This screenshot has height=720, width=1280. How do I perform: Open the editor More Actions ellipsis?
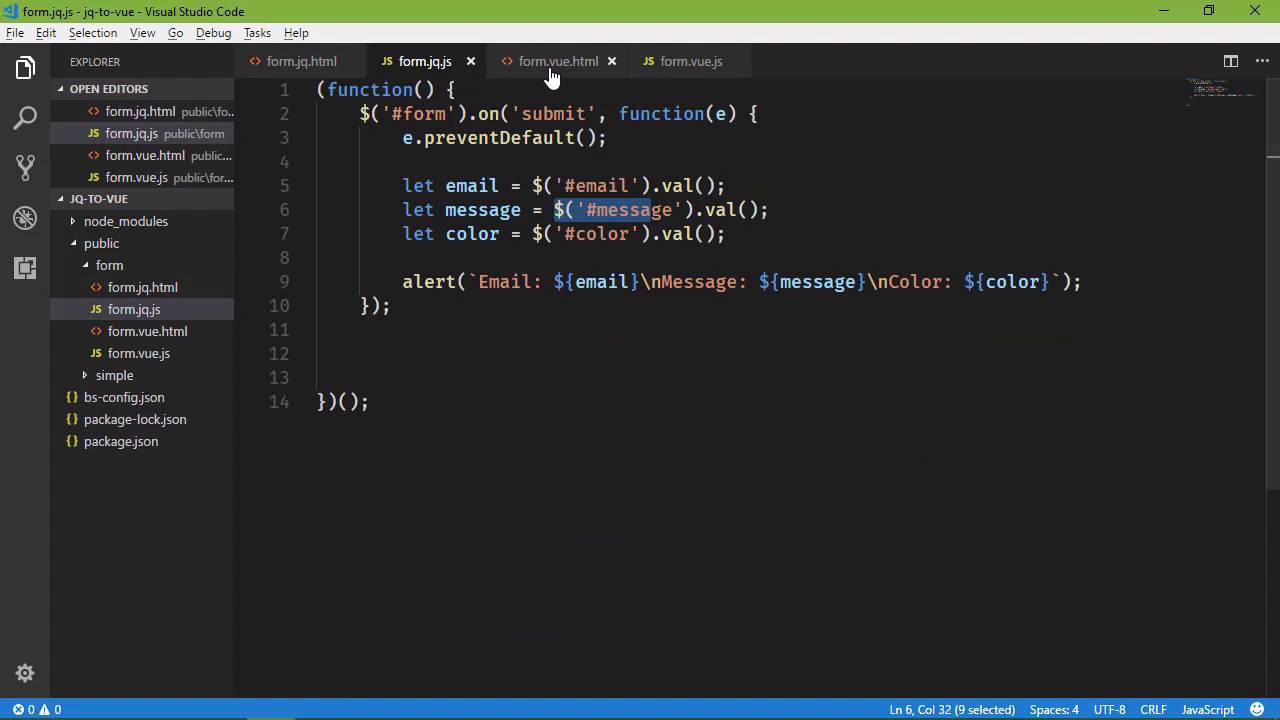click(1262, 61)
